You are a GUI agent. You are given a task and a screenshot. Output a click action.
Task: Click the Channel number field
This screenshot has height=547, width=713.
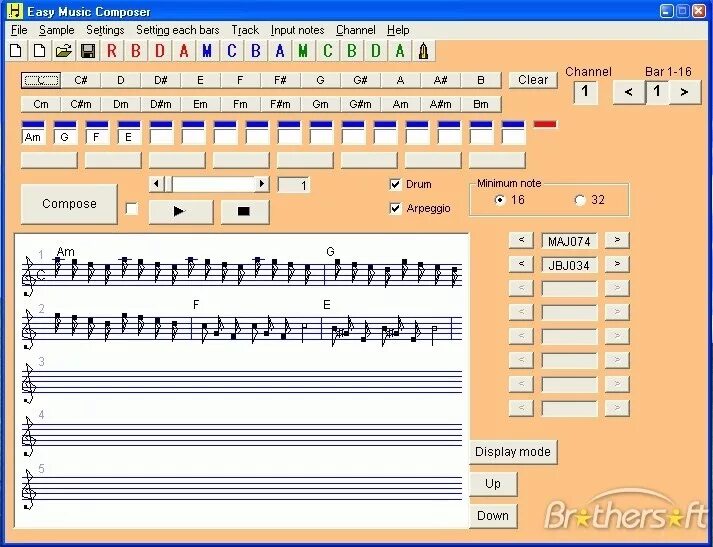tap(585, 92)
